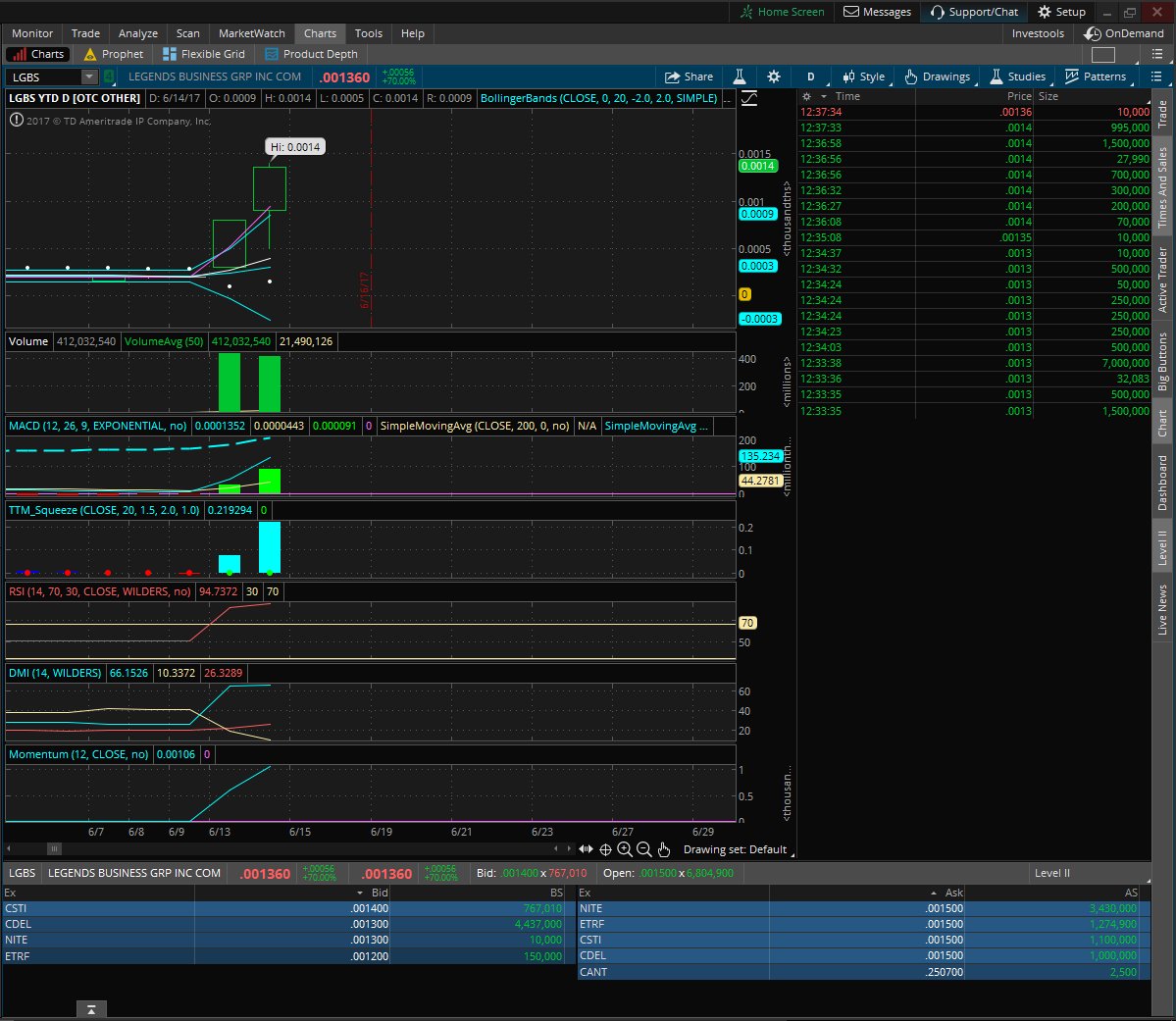Open the Edit studies flask icon

pos(739,77)
